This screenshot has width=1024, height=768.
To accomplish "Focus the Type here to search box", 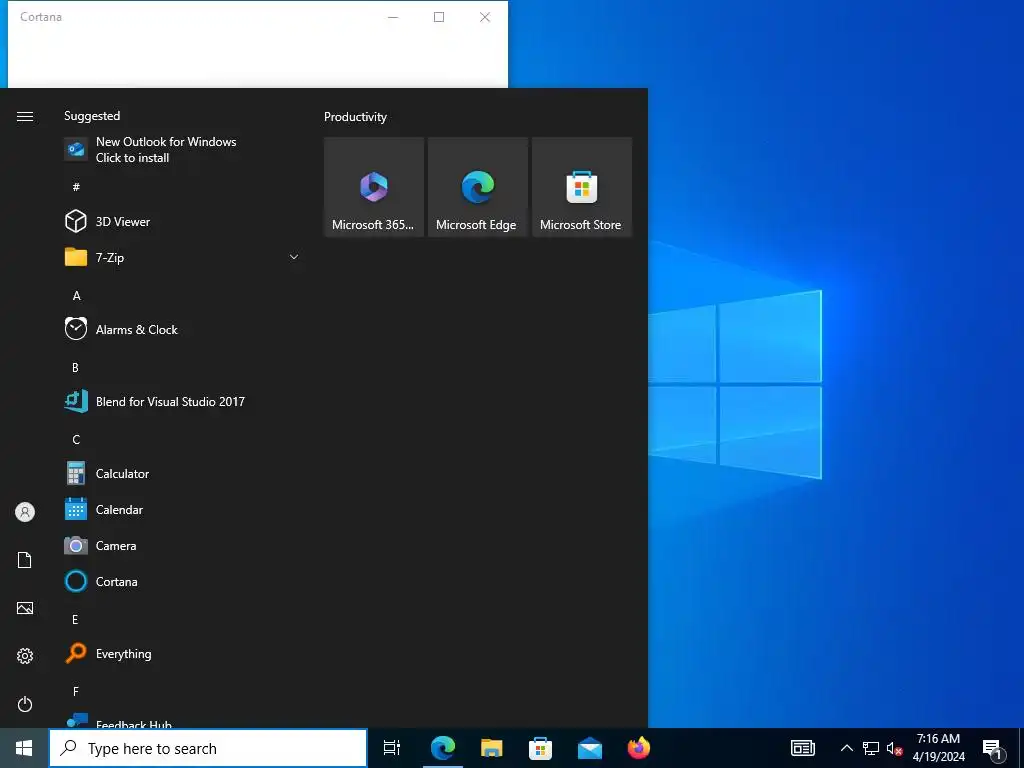I will [x=208, y=748].
